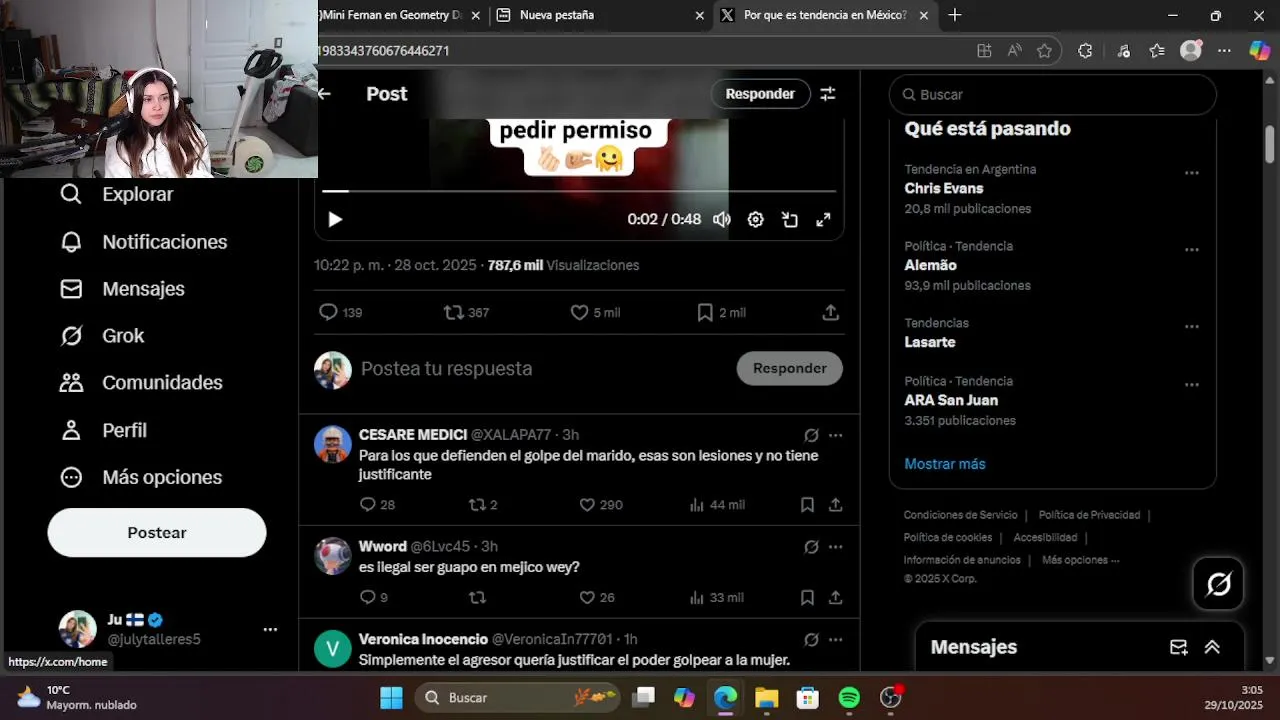1280x720 pixels.
Task: Repost CESARE MEDICI comment
Action: pos(483,505)
